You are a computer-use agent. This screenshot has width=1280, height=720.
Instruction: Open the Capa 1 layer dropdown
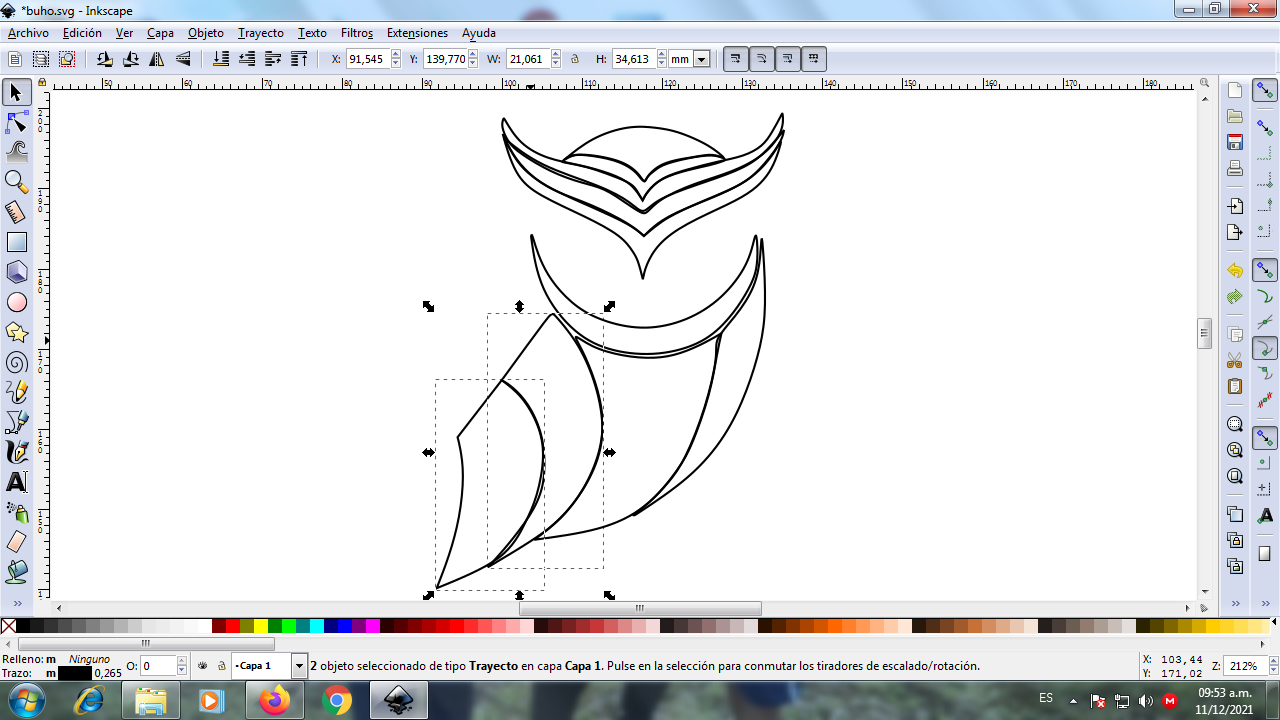click(x=299, y=665)
